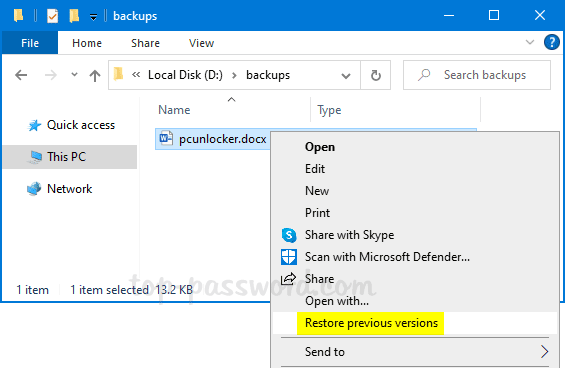Click the Properties quick access toolbar icon

coord(53,16)
